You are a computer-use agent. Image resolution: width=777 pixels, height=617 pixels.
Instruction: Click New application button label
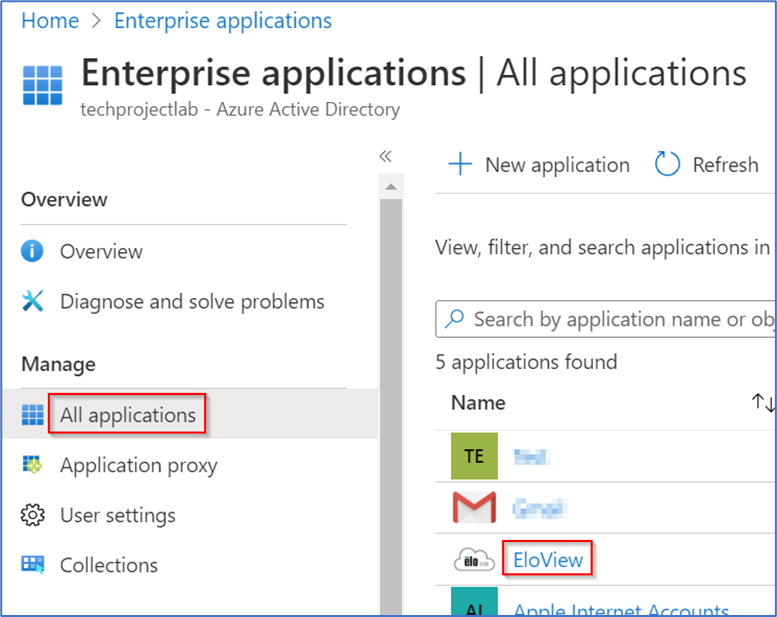[x=557, y=165]
